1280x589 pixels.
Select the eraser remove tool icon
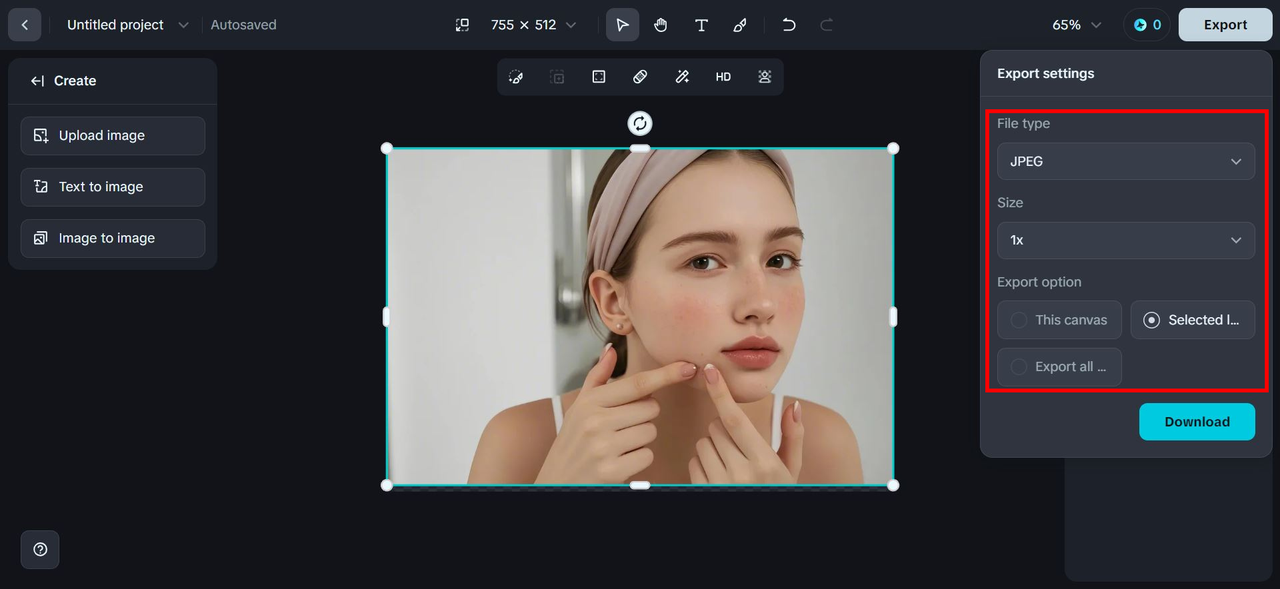point(640,77)
